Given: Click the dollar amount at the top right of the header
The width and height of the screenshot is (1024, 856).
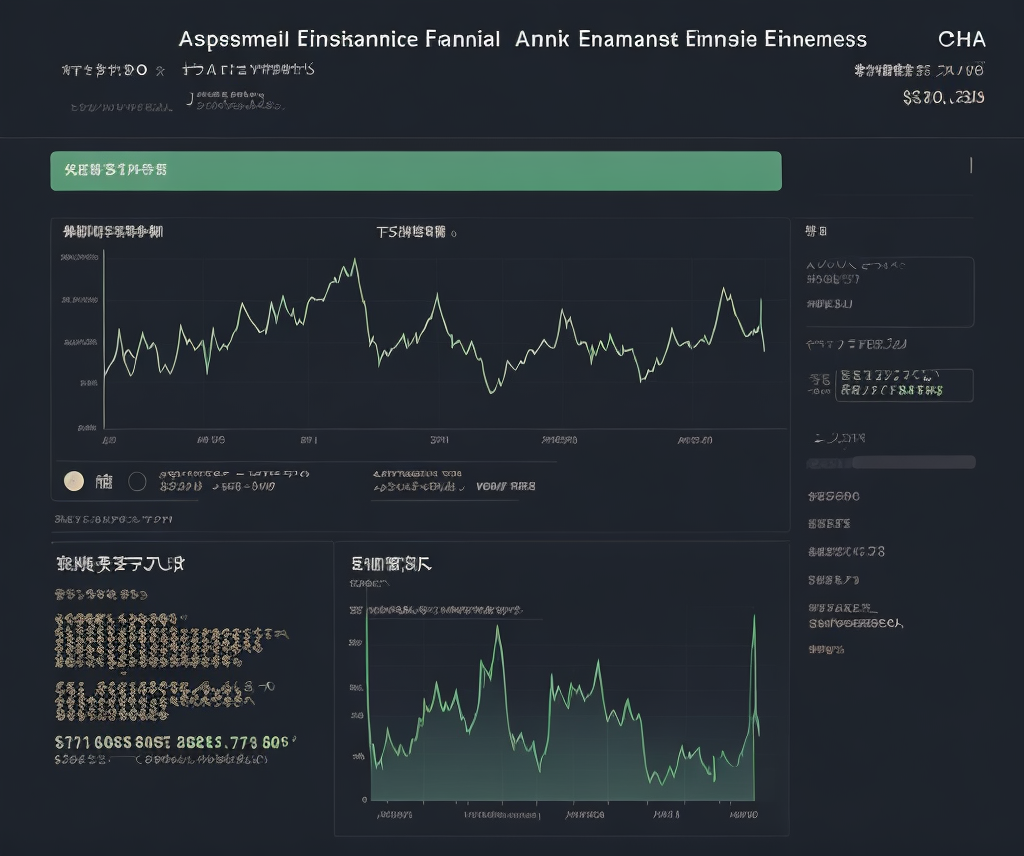Looking at the screenshot, I should (943, 97).
